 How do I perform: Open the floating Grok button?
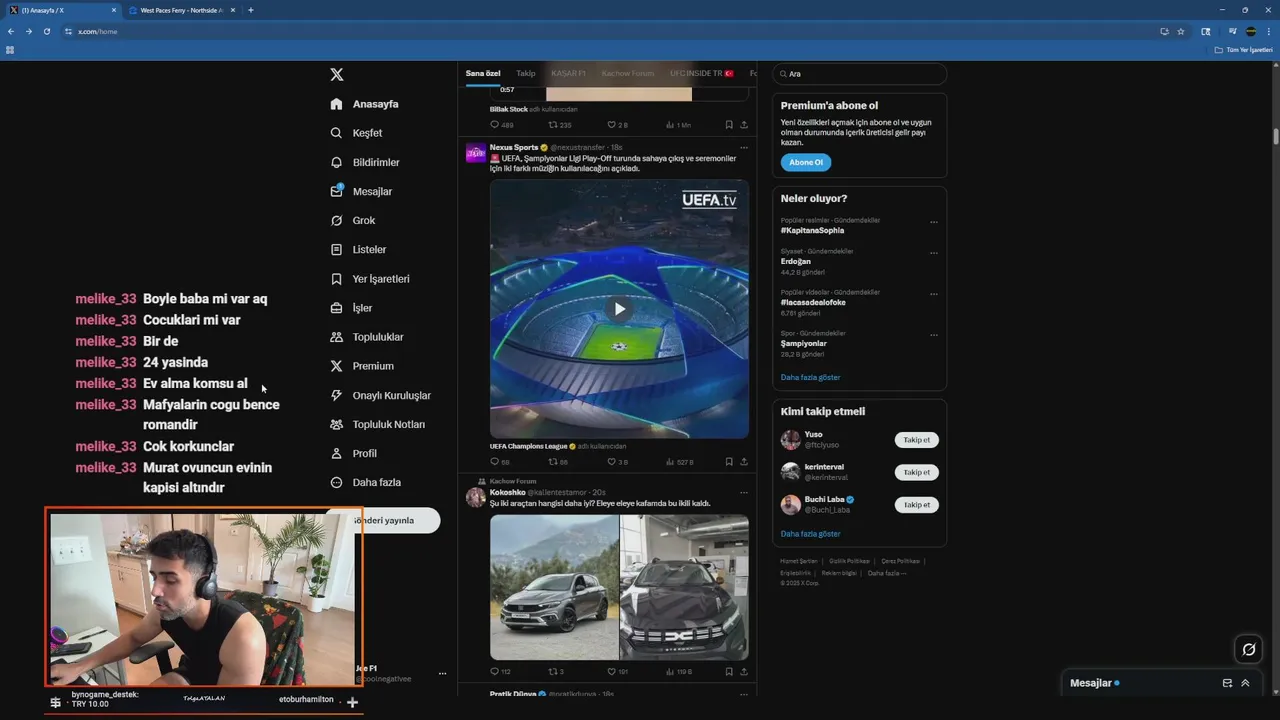[1248, 650]
